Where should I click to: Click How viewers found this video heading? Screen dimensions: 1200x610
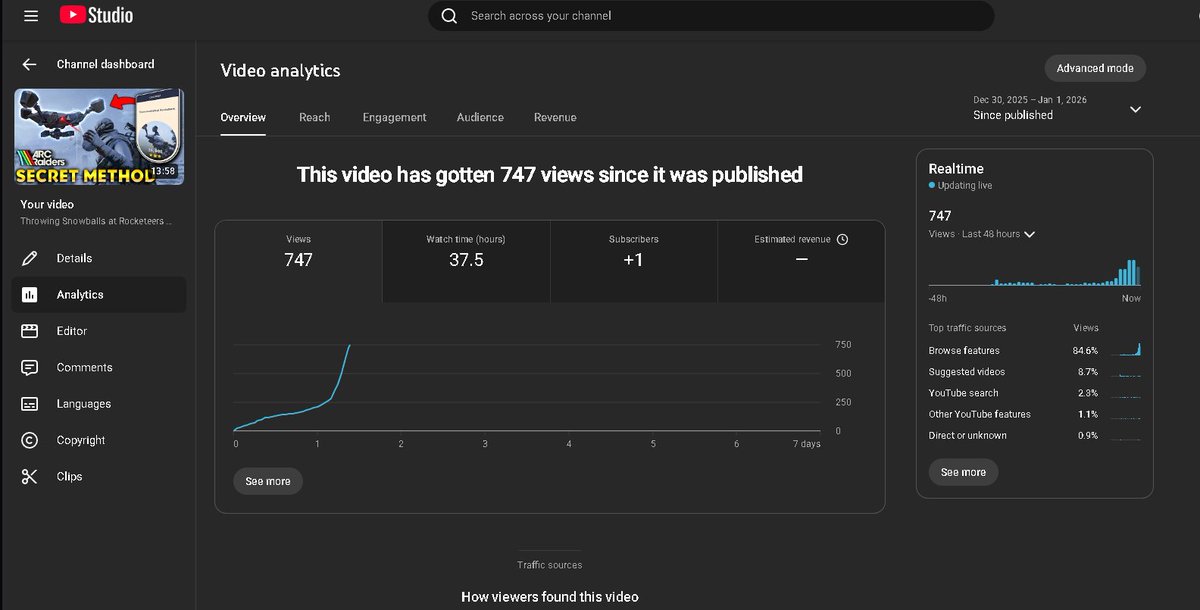550,597
